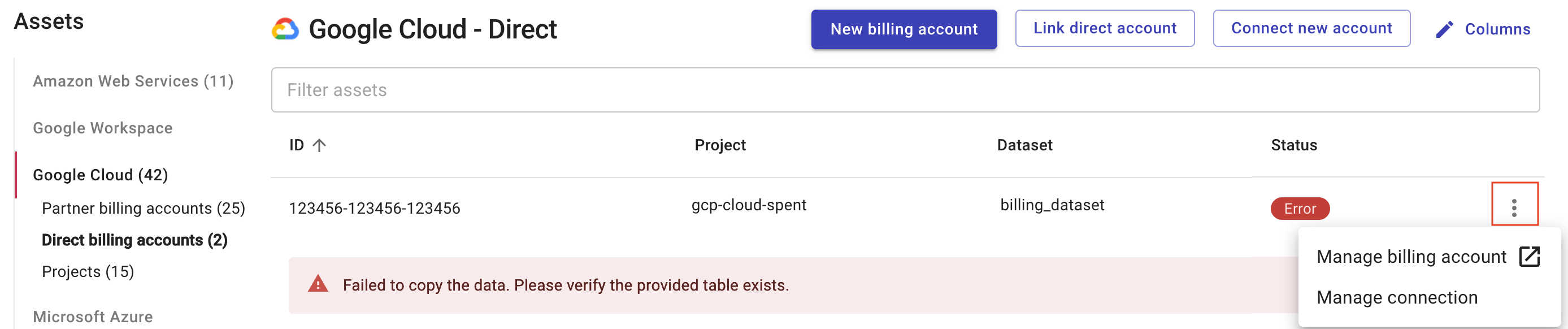Screen dimensions: 1568x329
Task: Open the three-dot actions menu on the error row
Action: pyautogui.click(x=1515, y=208)
